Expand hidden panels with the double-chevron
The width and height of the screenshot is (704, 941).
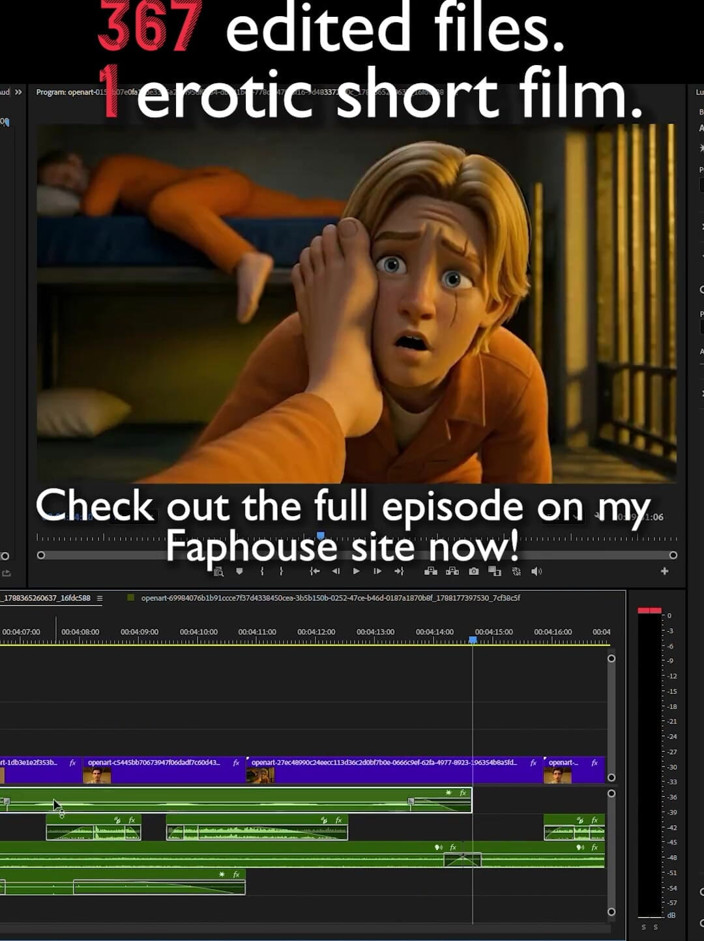[x=18, y=92]
